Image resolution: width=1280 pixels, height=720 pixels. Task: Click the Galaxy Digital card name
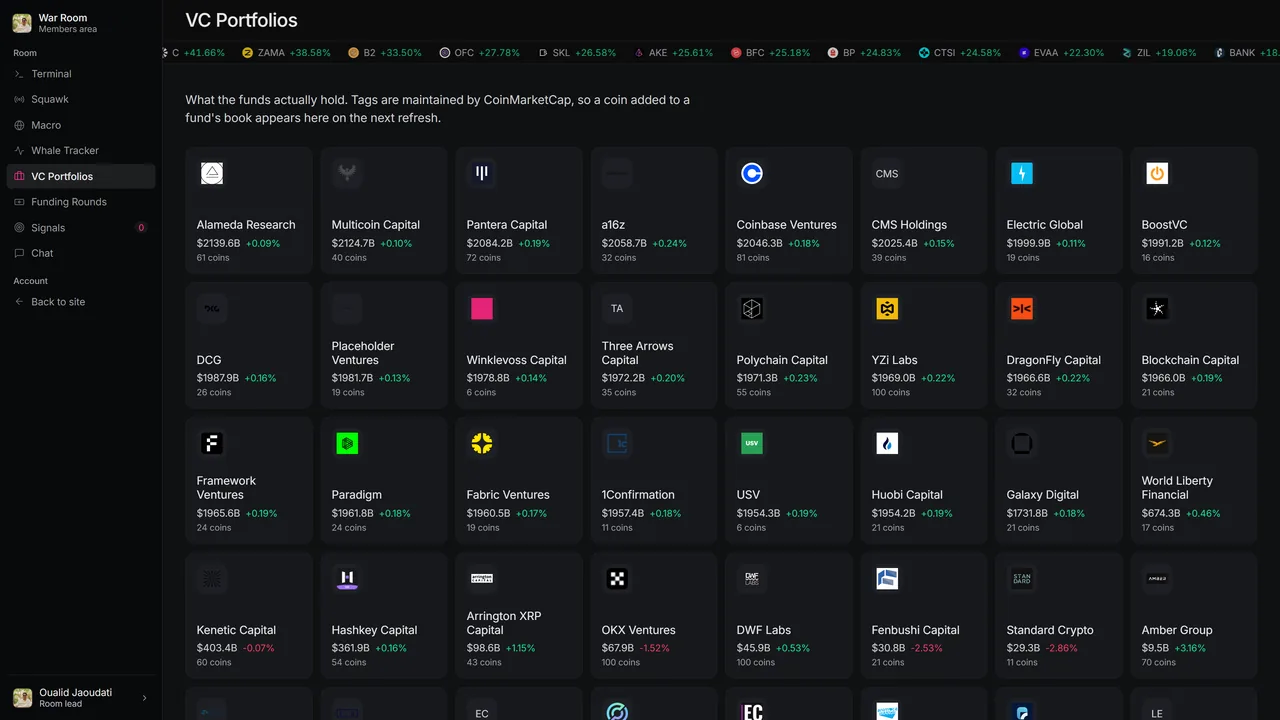[1043, 495]
